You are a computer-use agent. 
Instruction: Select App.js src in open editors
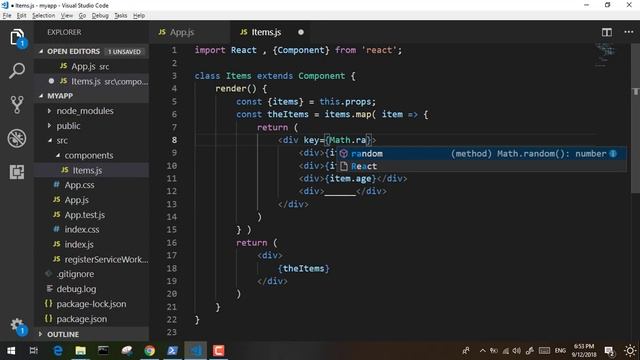90,66
